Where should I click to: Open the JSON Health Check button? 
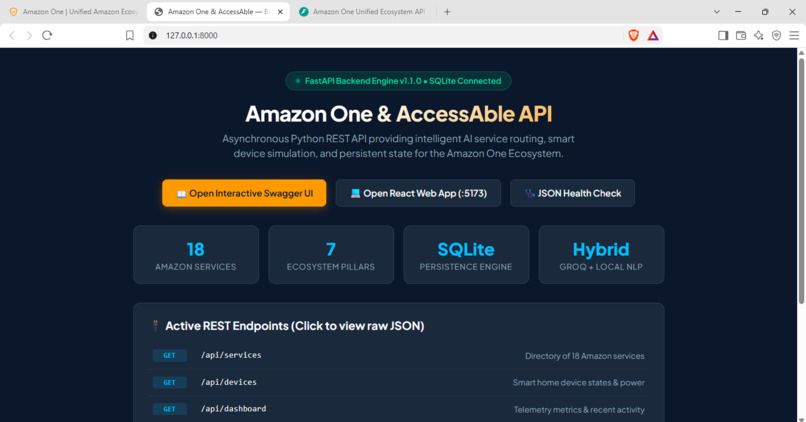[x=572, y=193]
